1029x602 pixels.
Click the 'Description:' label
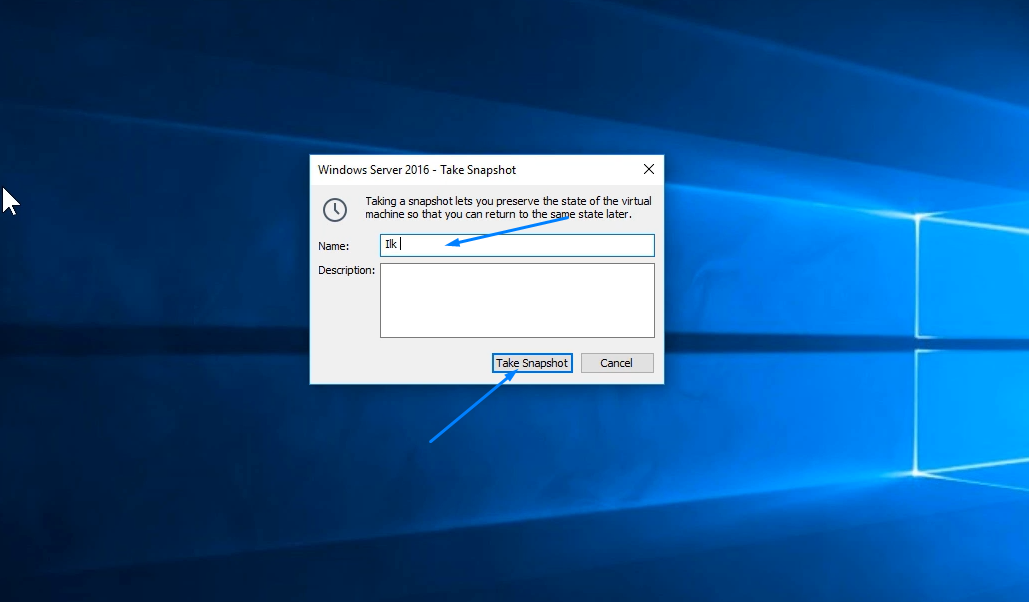pos(346,270)
